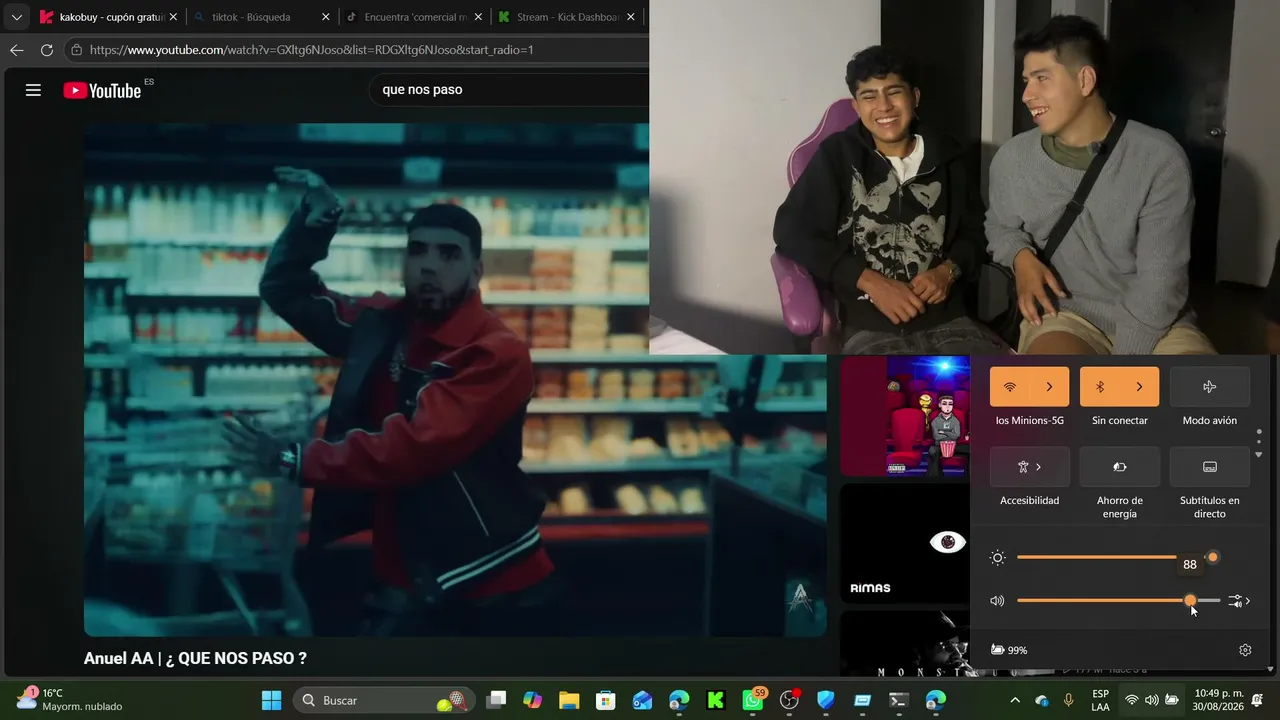Screen dimensions: 1280x720
Task: Enable Subtítulos en directo
Action: (x=1210, y=467)
